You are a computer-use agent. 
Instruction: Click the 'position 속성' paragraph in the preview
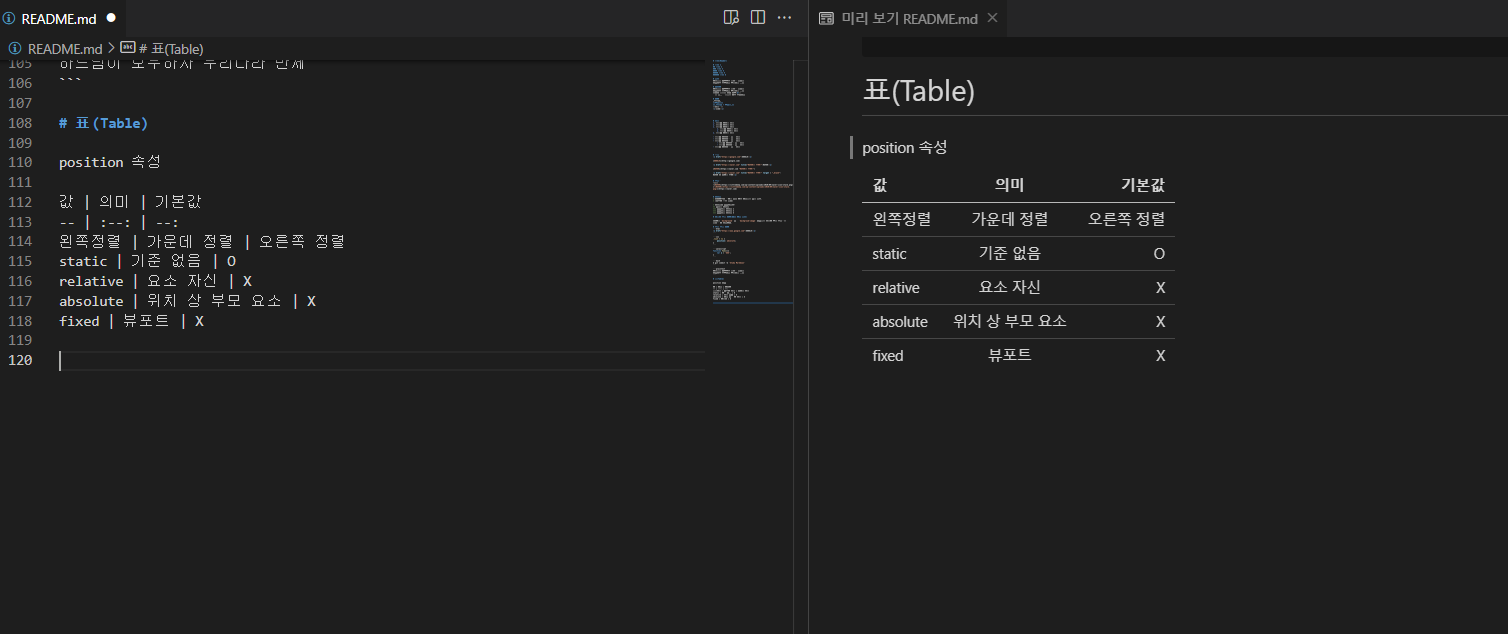[x=904, y=147]
